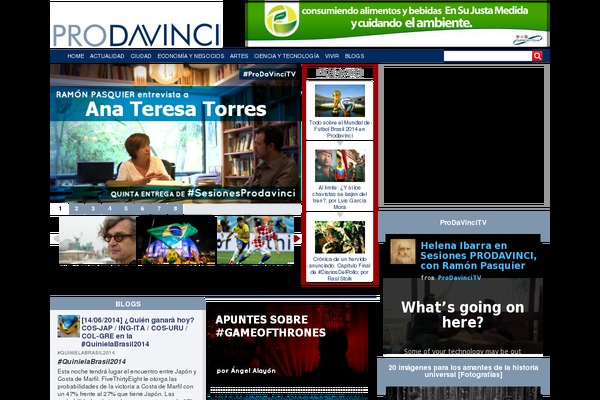Click 'What's going on here?' video message
Viewport: 600px width, 400px height.
point(463,315)
